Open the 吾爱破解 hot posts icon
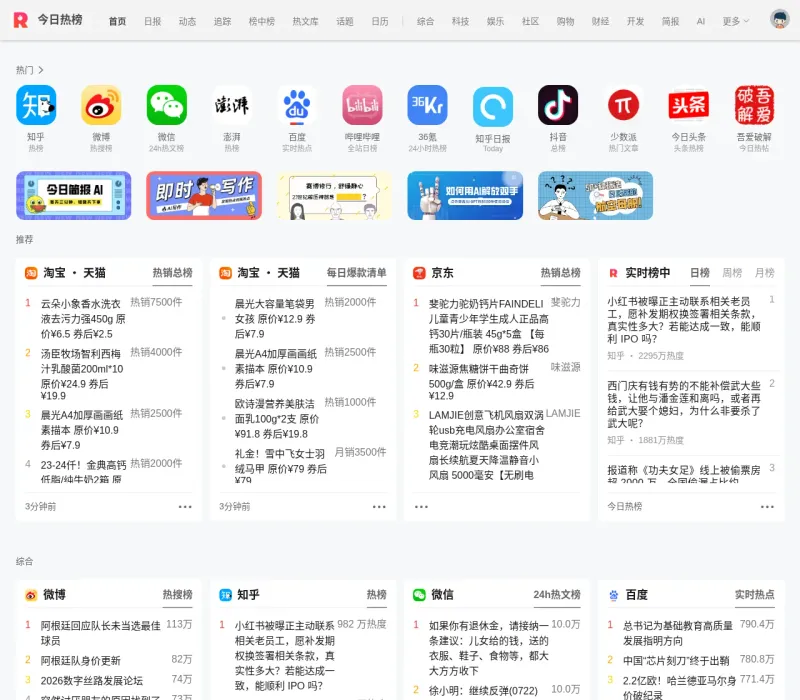This screenshot has width=800, height=700. pos(754,105)
